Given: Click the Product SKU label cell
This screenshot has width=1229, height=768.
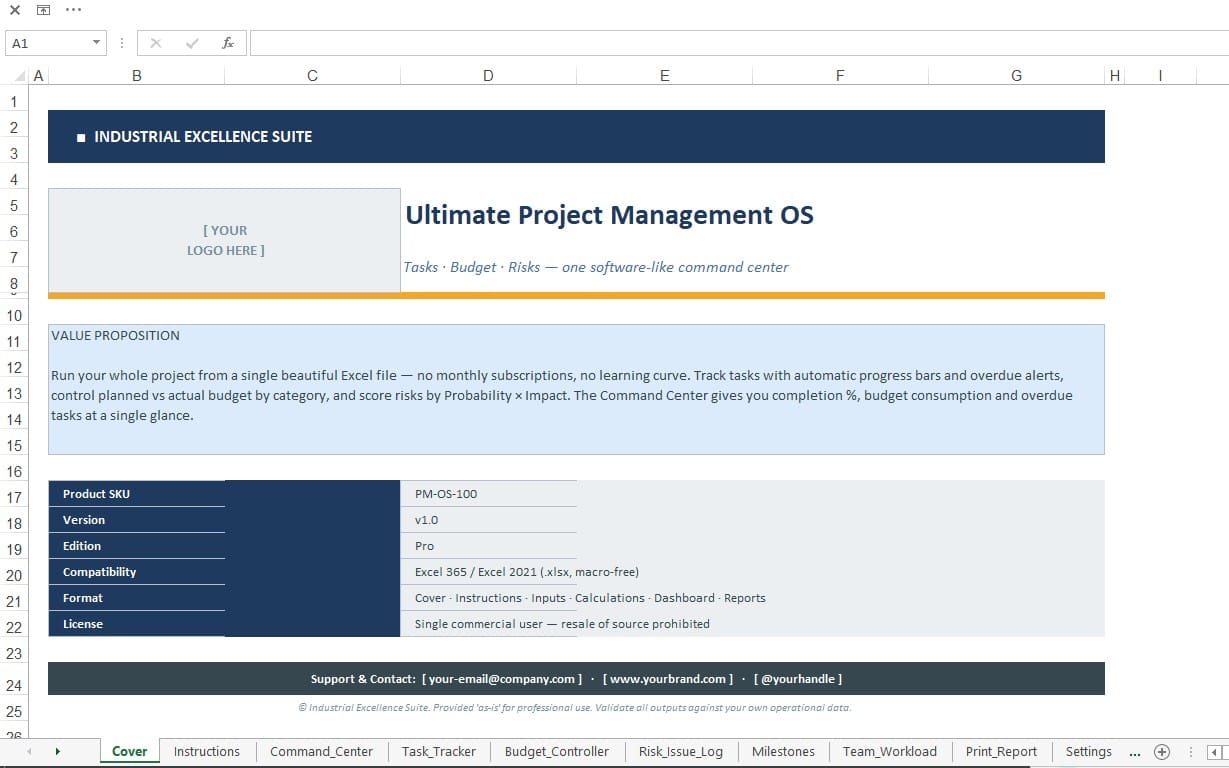Looking at the screenshot, I should coord(137,494).
